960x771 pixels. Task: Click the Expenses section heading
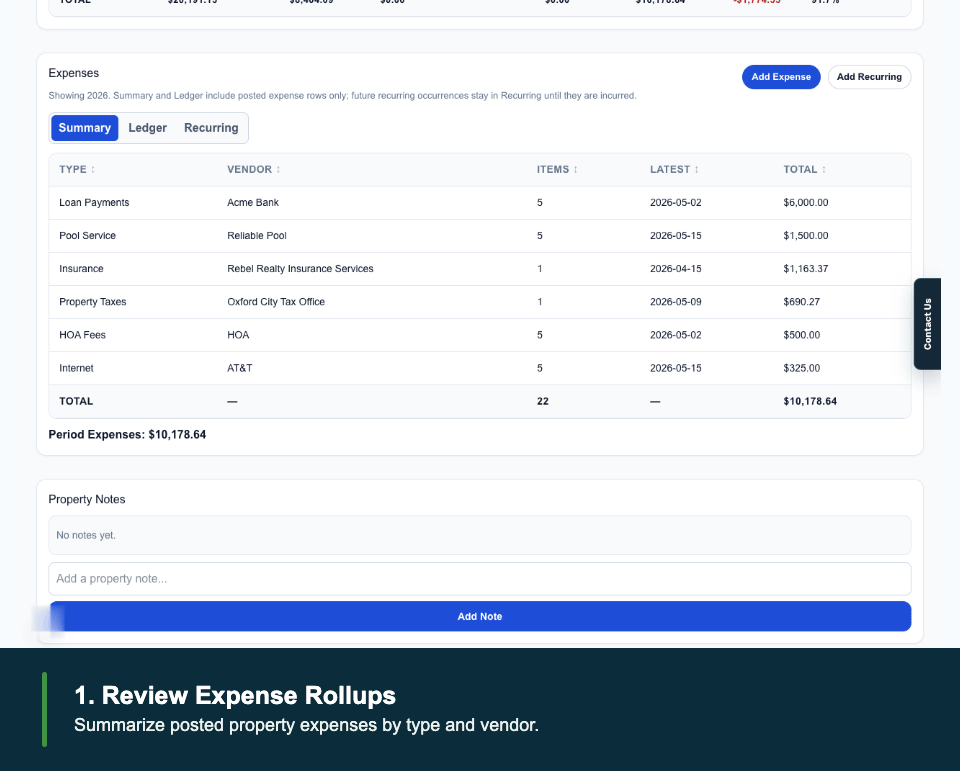pyautogui.click(x=73, y=73)
